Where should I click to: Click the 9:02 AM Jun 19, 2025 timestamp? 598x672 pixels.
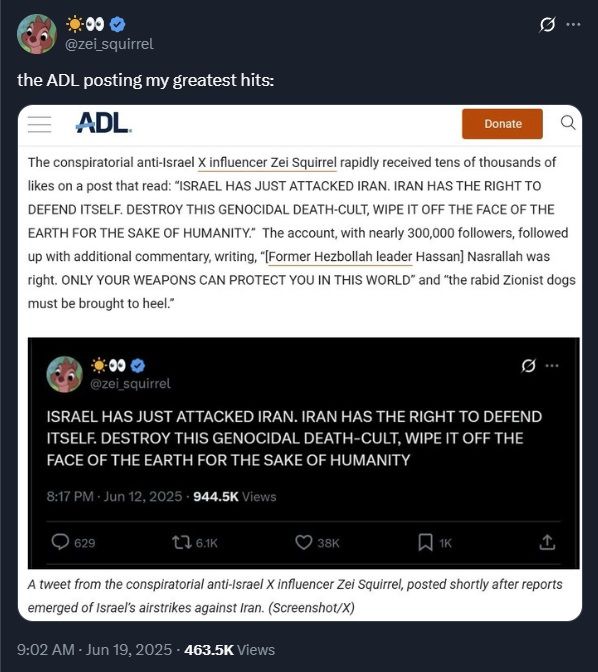pos(94,649)
